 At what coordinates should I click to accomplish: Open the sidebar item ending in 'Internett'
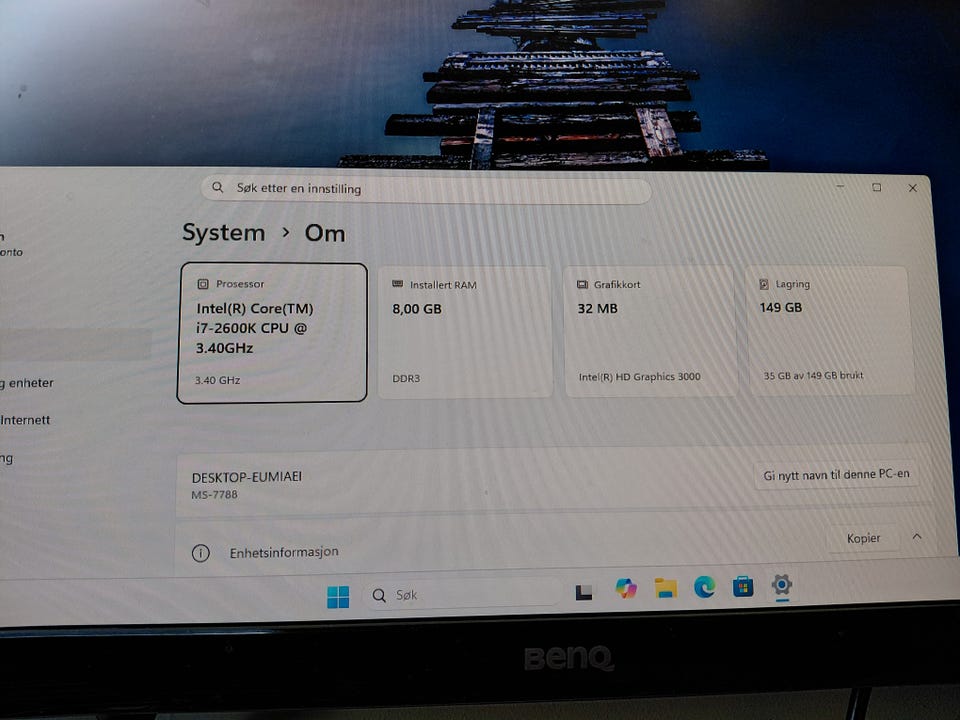click(x=26, y=420)
